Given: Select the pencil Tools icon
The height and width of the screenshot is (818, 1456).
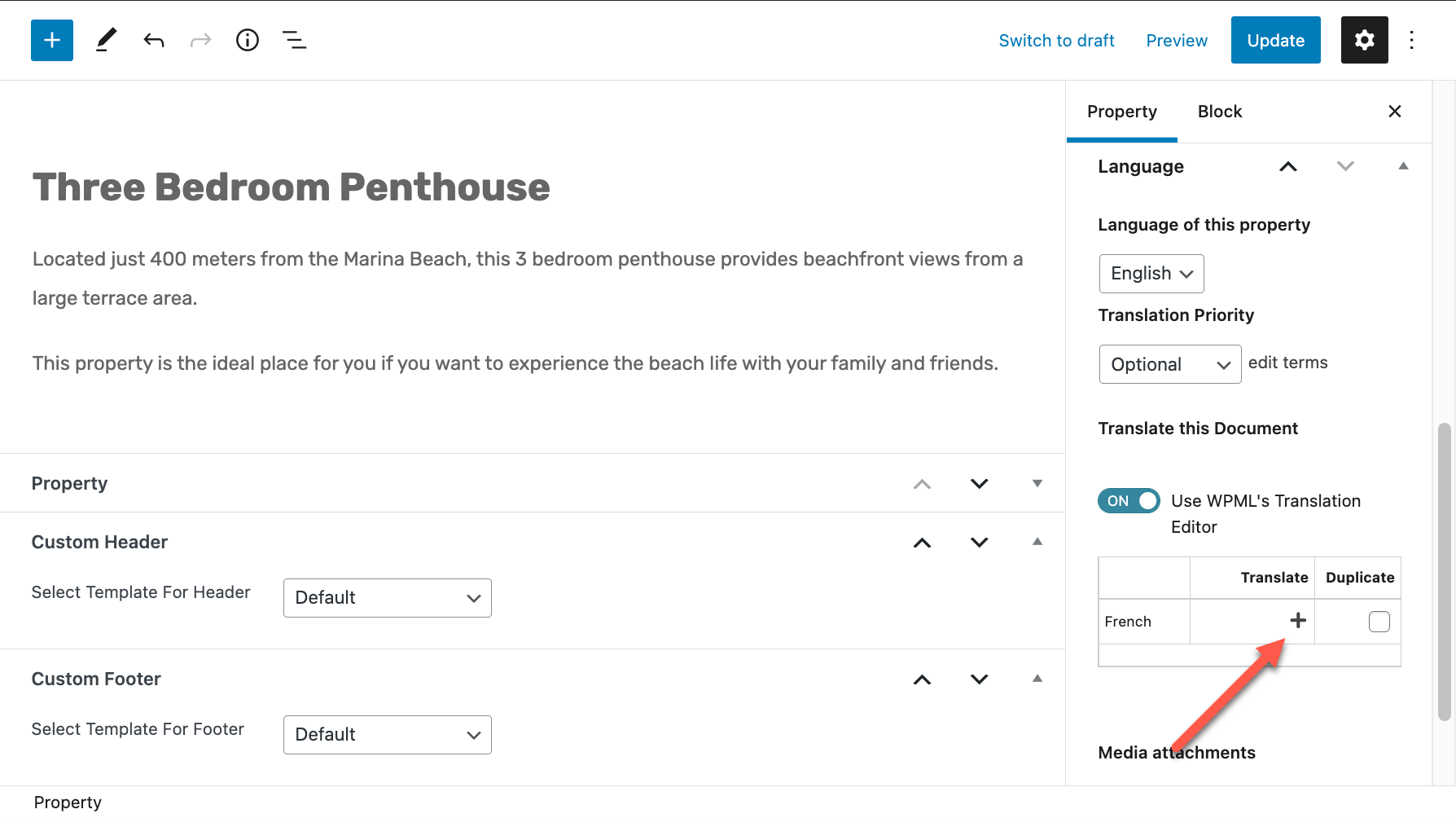Looking at the screenshot, I should 106,40.
